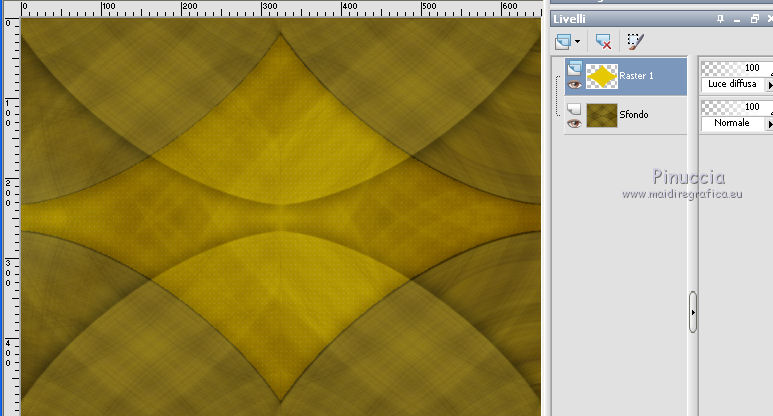The height and width of the screenshot is (416, 773).
Task: Click the Raster 1 layer thumbnail
Action: [x=602, y=76]
